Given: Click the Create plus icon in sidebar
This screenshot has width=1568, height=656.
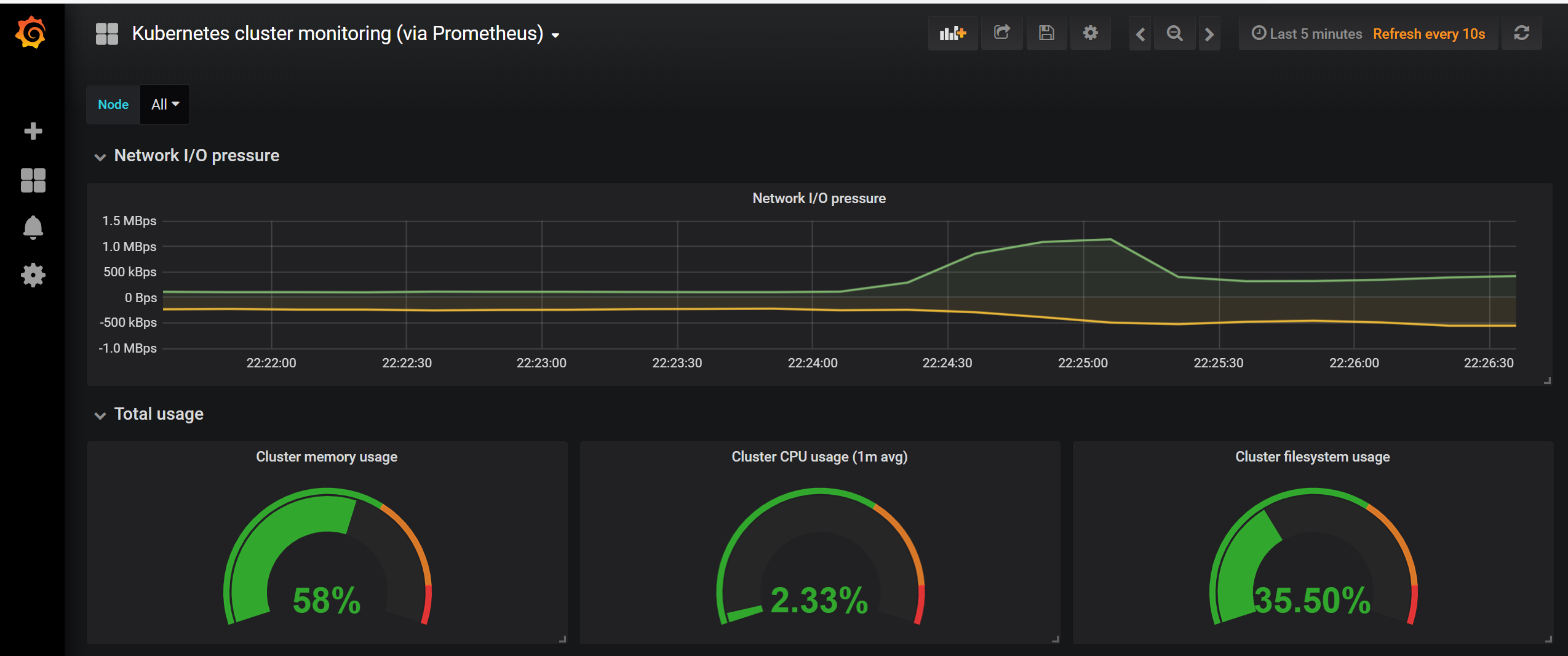Looking at the screenshot, I should [x=33, y=131].
